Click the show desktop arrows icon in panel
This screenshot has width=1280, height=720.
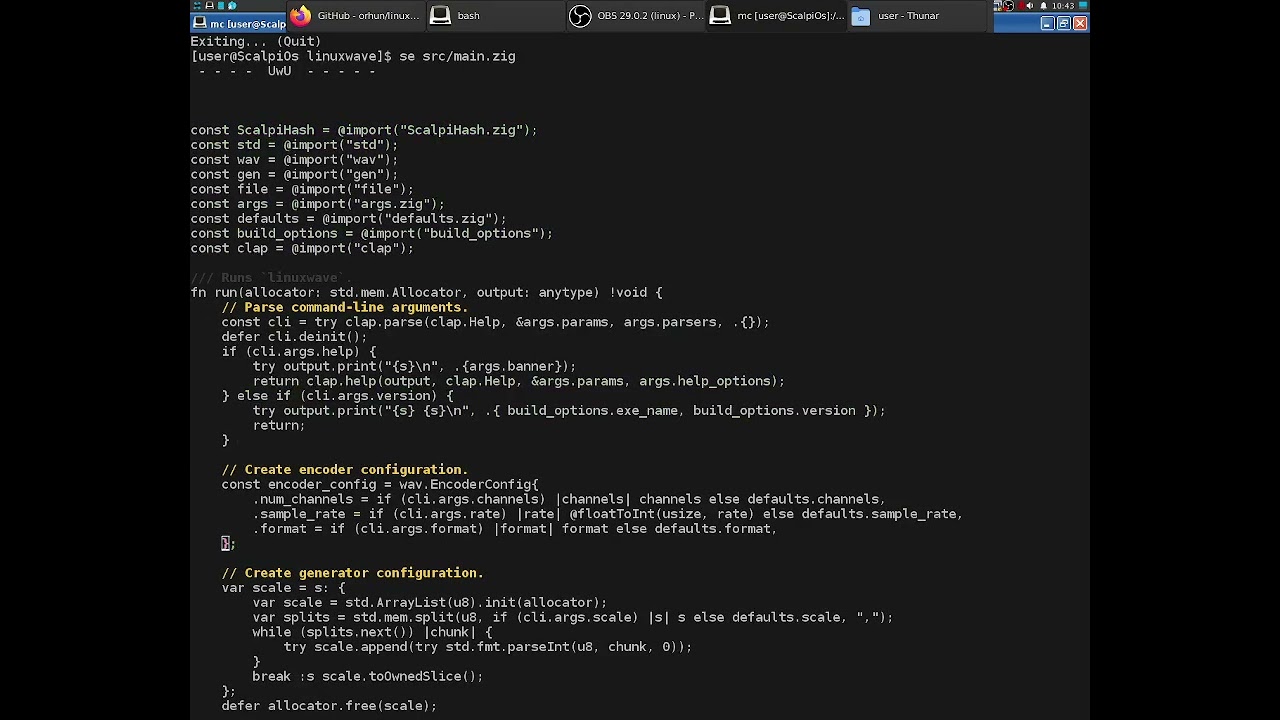[197, 6]
